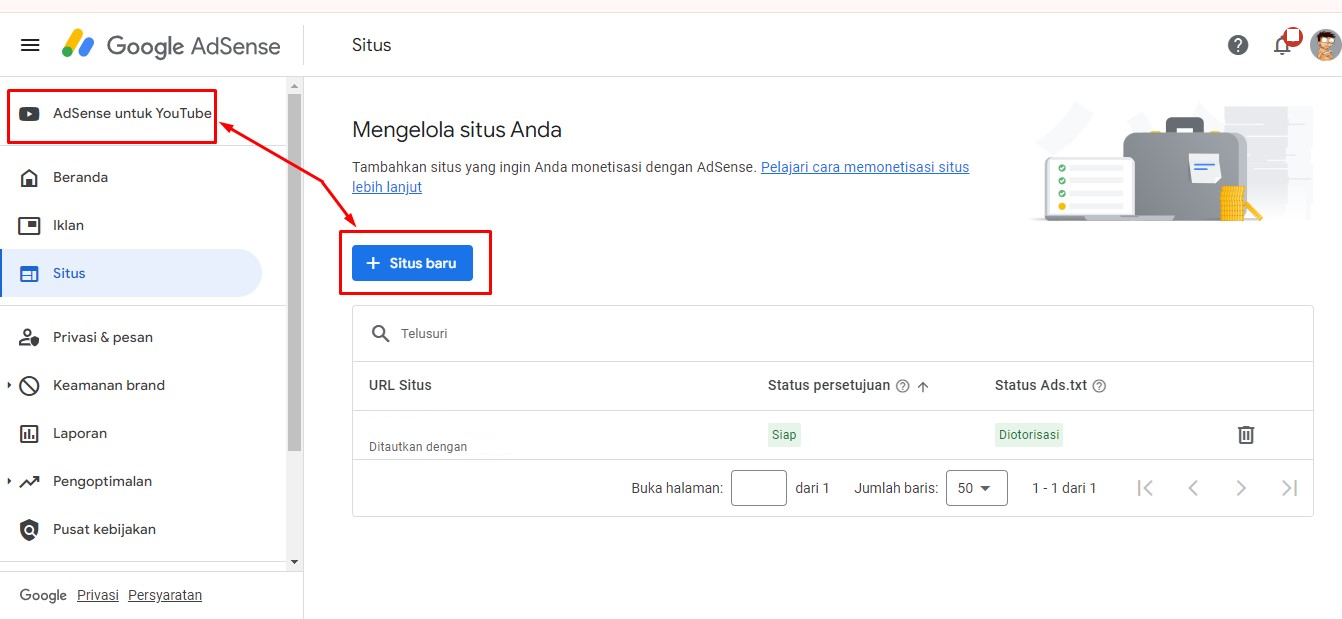Open the notifications bell
Screen dimensions: 1342x619
pyautogui.click(x=1282, y=45)
